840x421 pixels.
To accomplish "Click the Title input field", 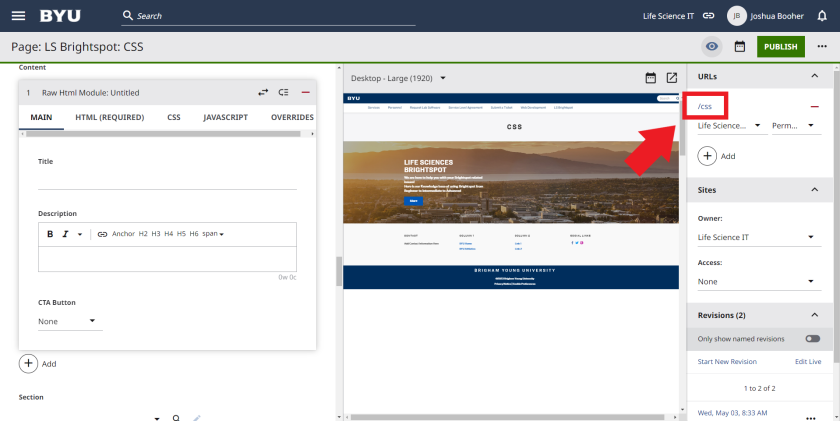I will 167,180.
